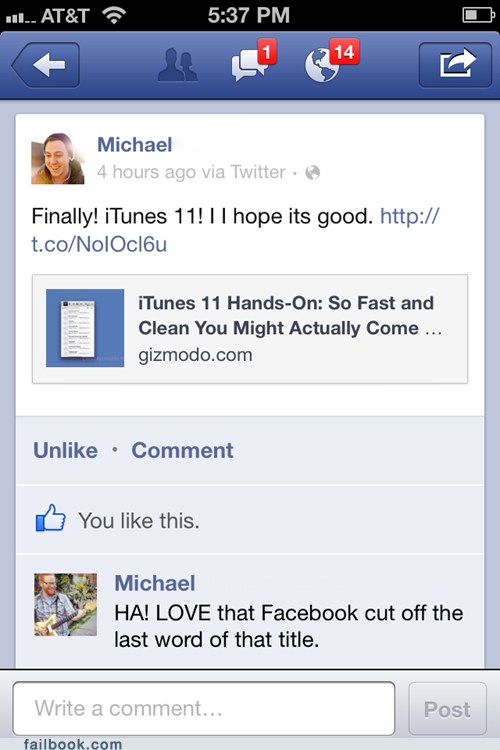Image resolution: width=500 pixels, height=750 pixels.
Task: Open the t.co/NoIOcl6u link
Action: [x=99, y=244]
